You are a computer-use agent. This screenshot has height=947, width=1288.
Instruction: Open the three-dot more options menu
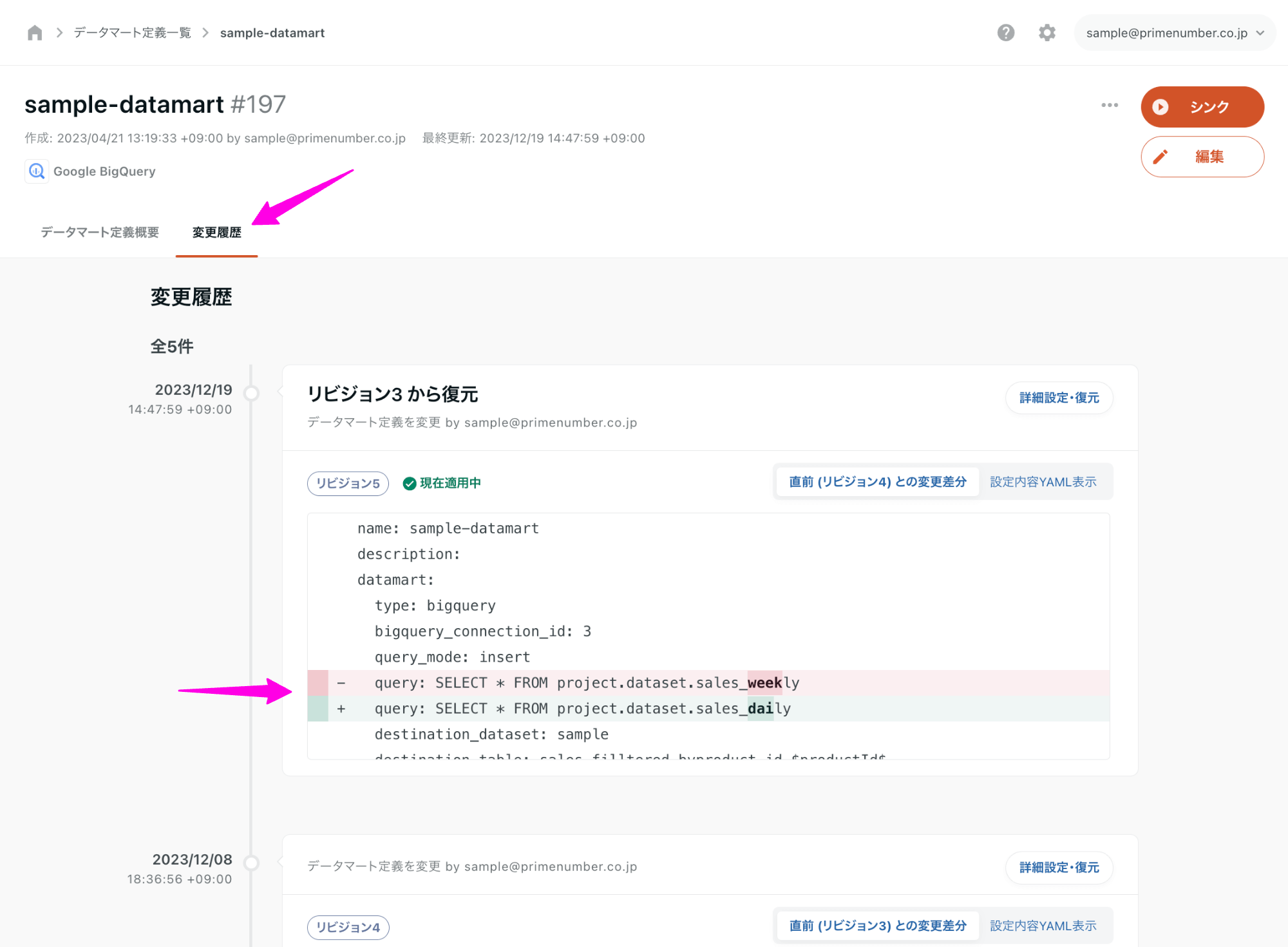pyautogui.click(x=1109, y=105)
